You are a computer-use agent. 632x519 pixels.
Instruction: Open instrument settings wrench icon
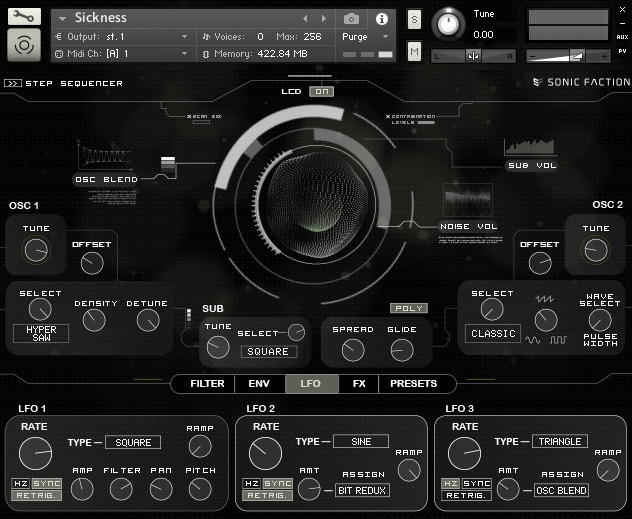point(24,17)
